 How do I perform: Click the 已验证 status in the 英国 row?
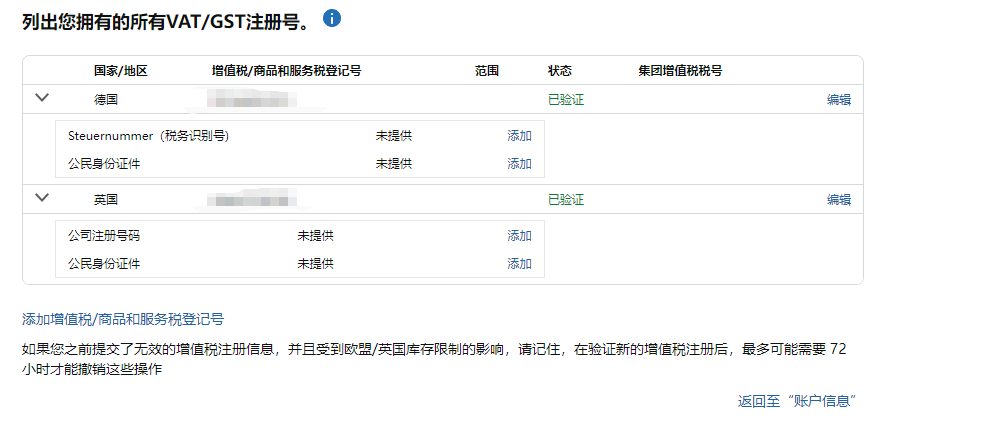click(x=566, y=199)
